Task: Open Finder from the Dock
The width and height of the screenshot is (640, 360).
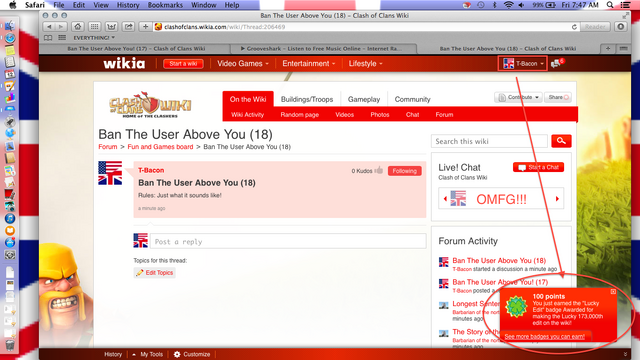Action: coord(10,26)
